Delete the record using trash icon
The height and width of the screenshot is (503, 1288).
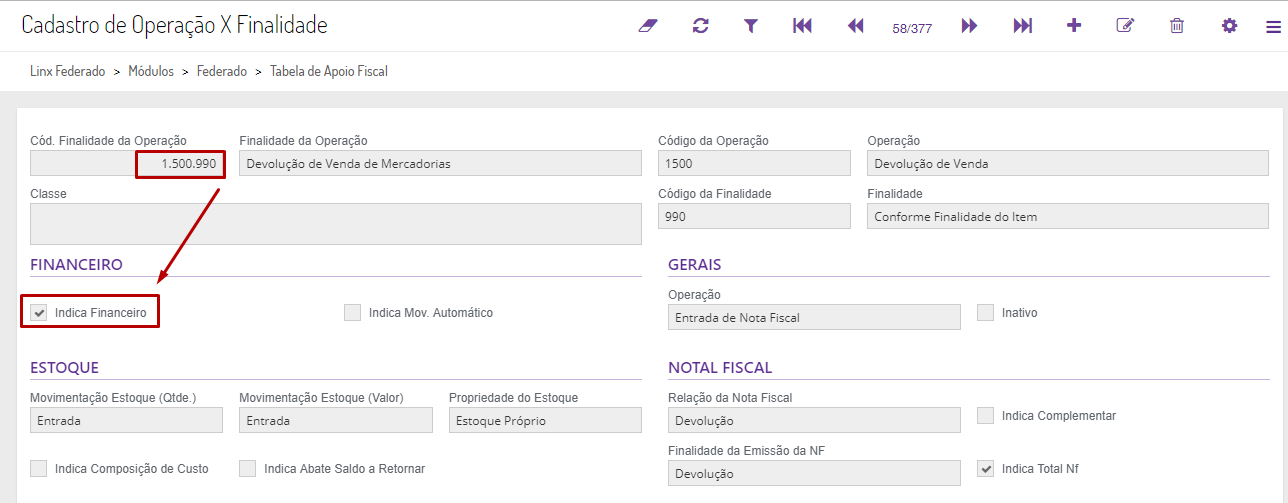[x=1177, y=26]
